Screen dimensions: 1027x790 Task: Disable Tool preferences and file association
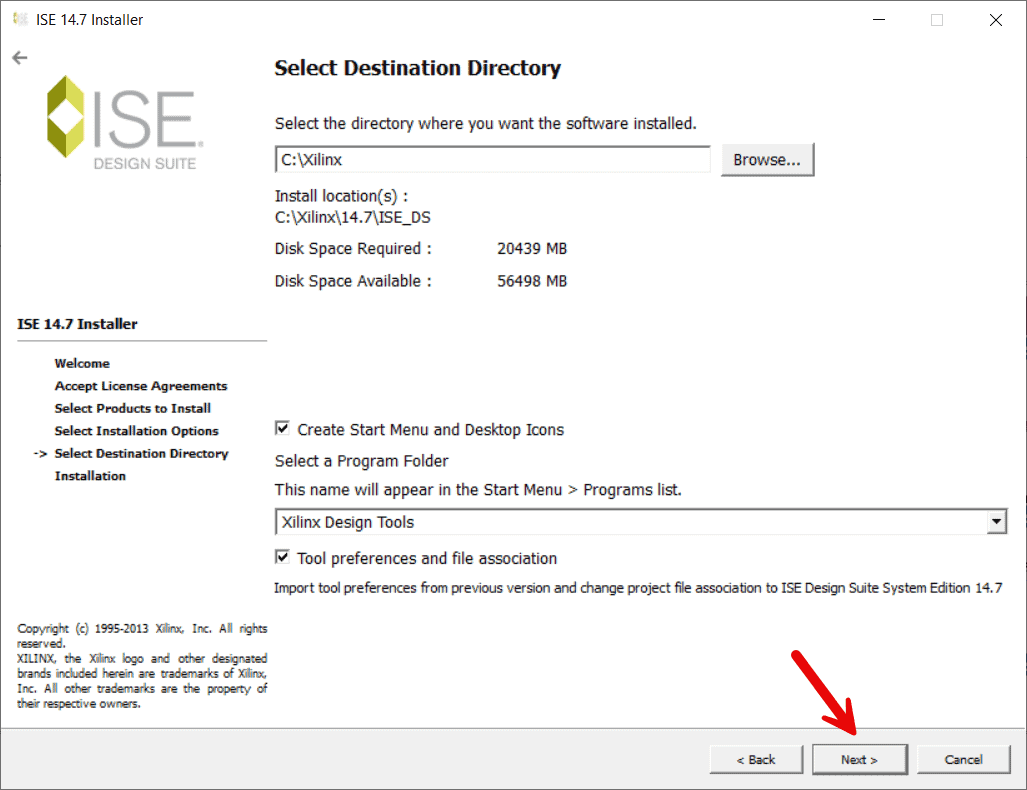coord(282,558)
